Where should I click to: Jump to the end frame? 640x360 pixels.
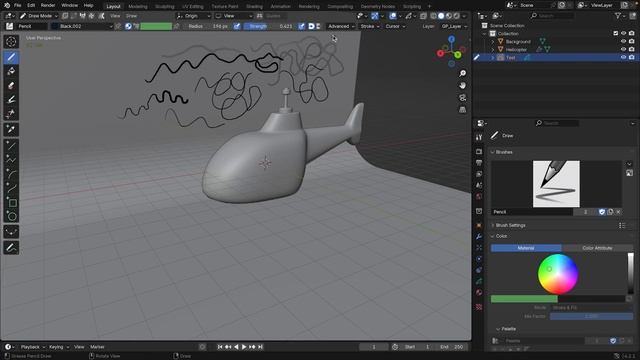(260, 347)
